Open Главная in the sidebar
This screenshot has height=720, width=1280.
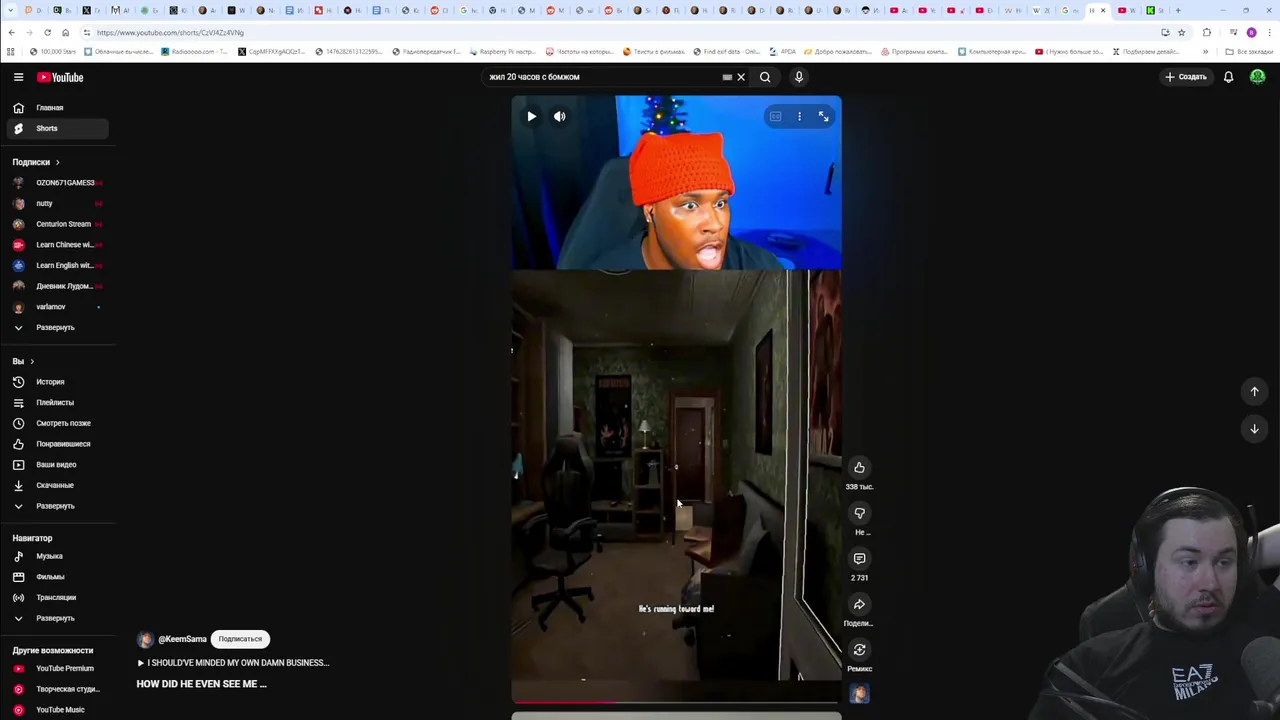57,108
